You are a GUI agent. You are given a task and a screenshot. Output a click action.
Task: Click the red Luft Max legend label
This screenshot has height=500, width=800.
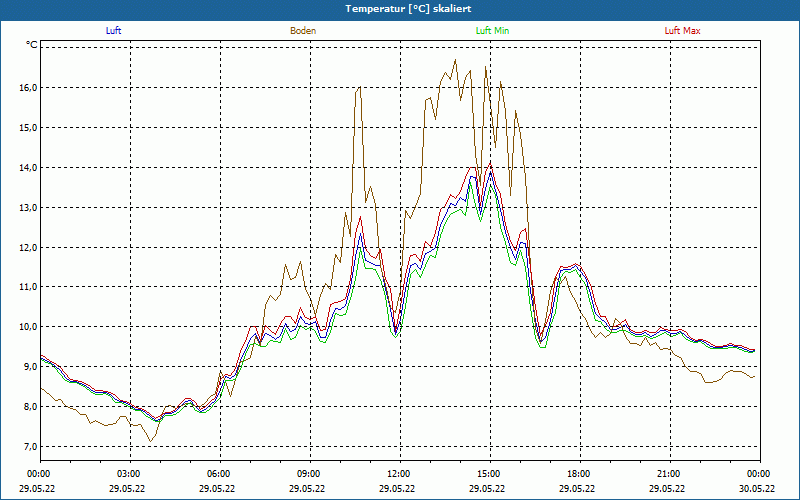click(682, 31)
